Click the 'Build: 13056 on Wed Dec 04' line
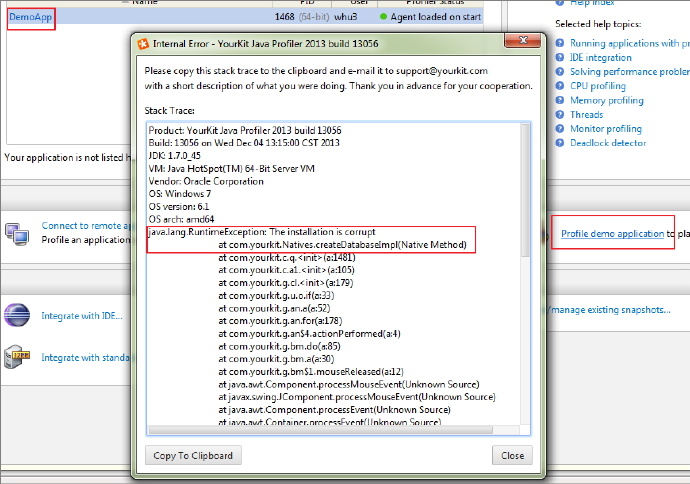690x484 pixels. click(x=244, y=143)
